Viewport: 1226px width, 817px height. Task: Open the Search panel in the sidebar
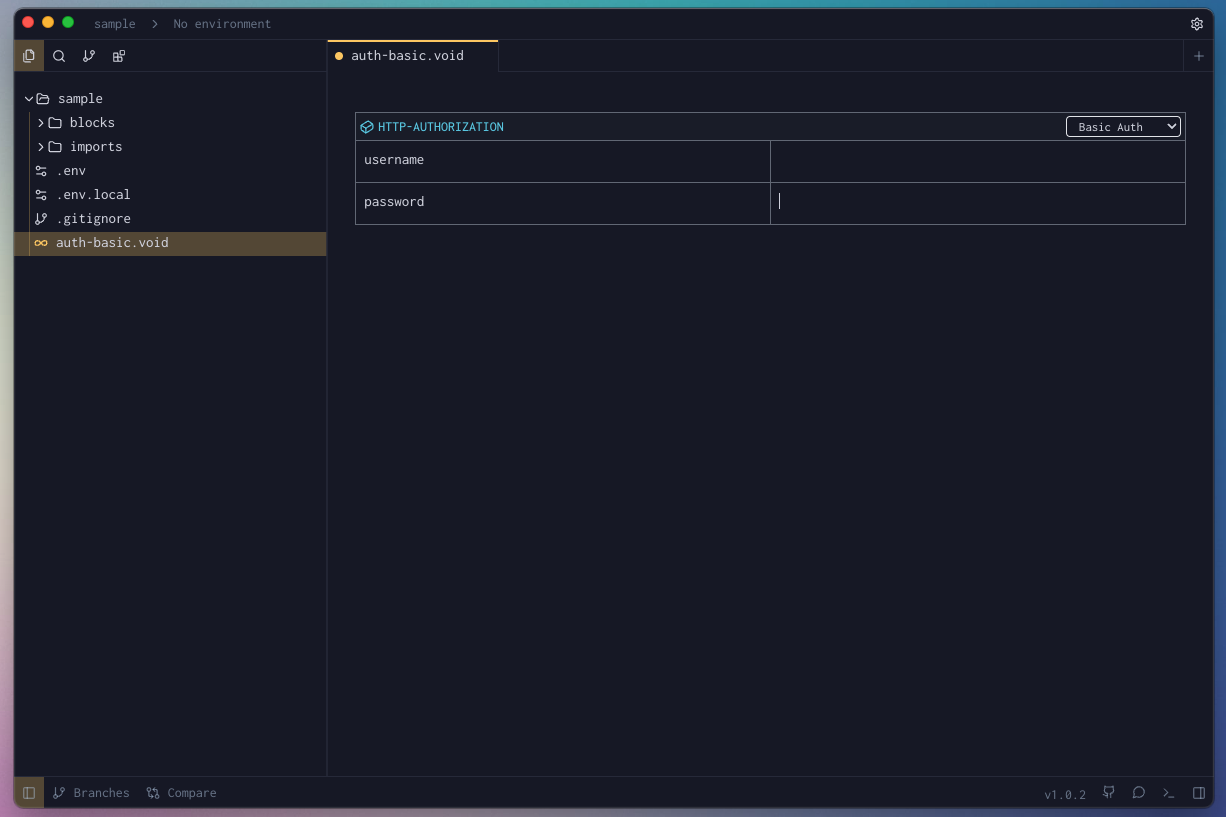click(59, 56)
